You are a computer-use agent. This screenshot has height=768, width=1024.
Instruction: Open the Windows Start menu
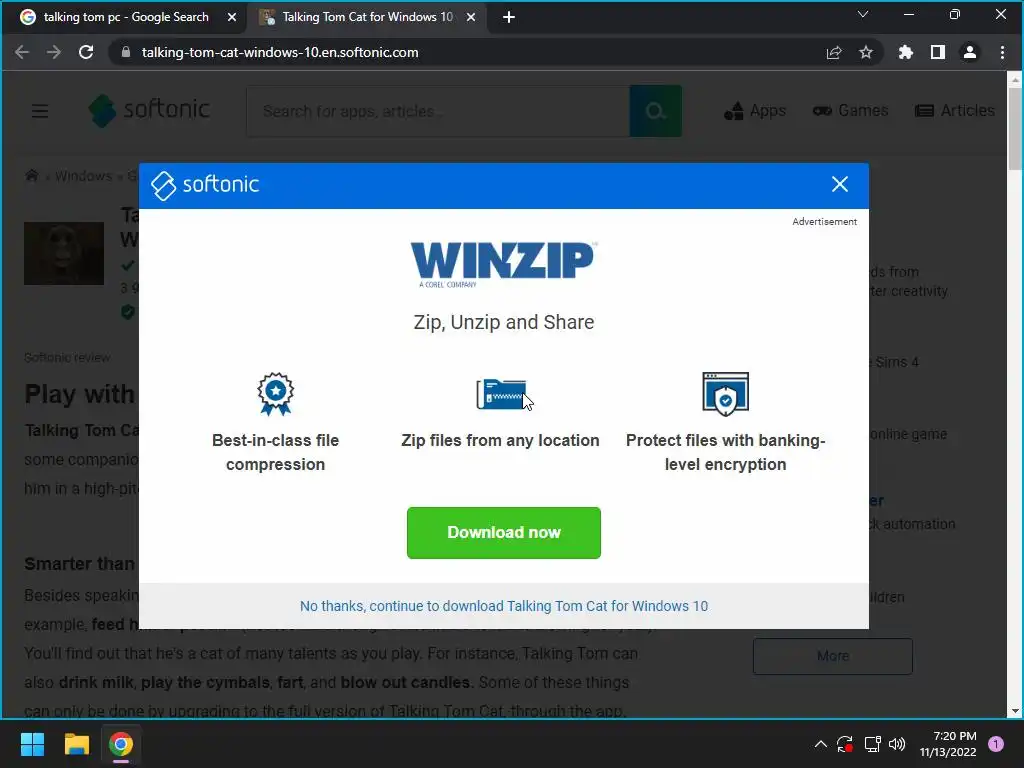32,744
